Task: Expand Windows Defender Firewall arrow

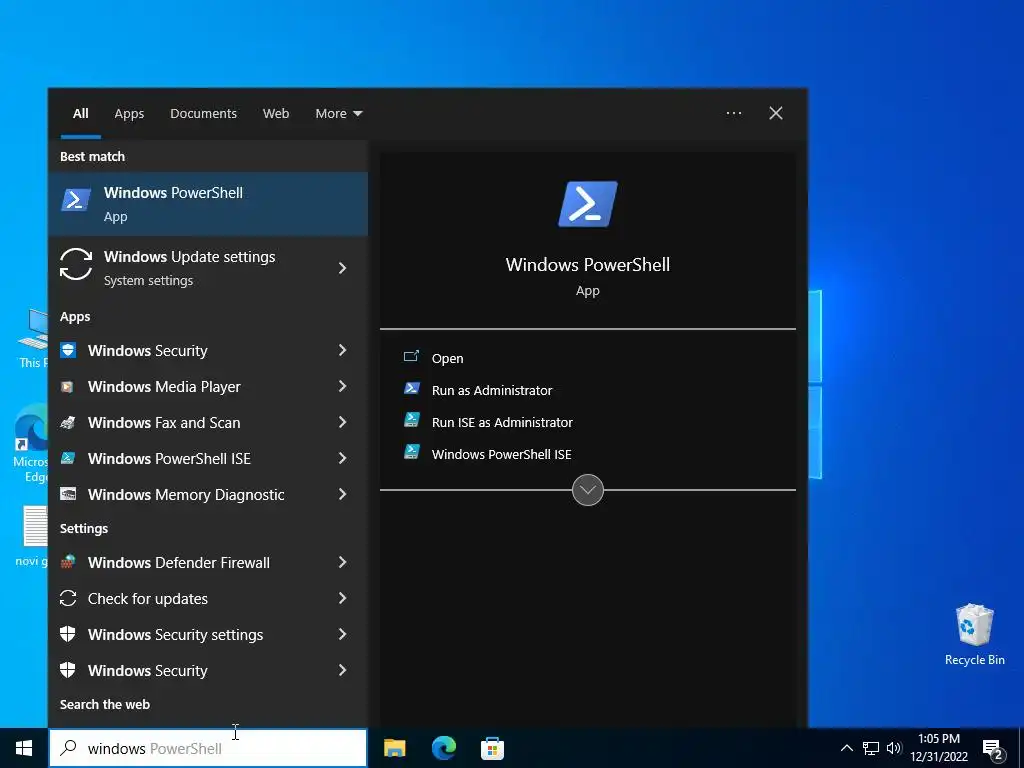Action: click(342, 562)
